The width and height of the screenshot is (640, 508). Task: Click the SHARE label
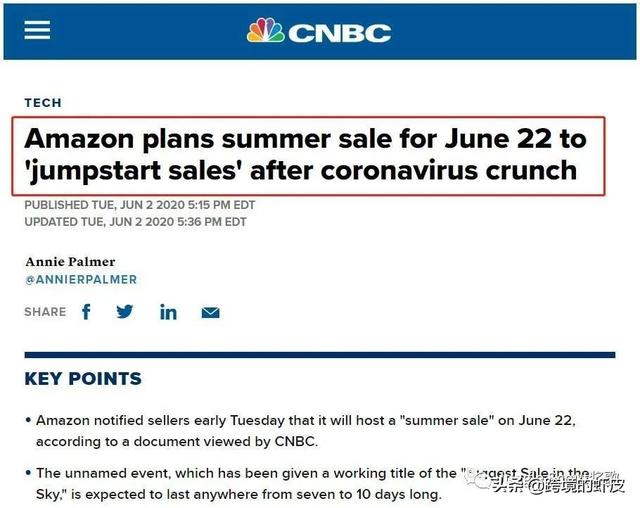pos(45,312)
